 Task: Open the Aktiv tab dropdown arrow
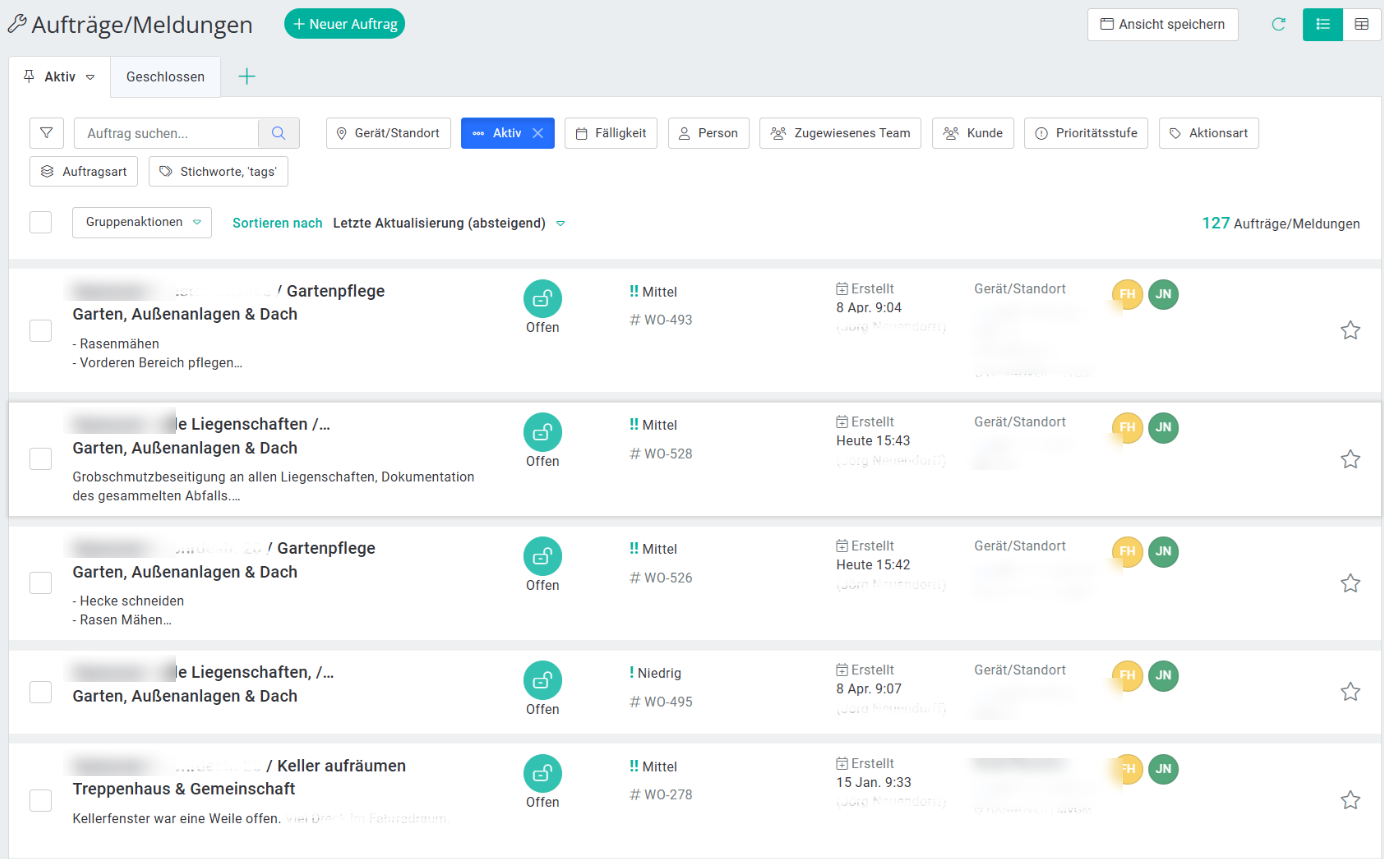[x=90, y=77]
